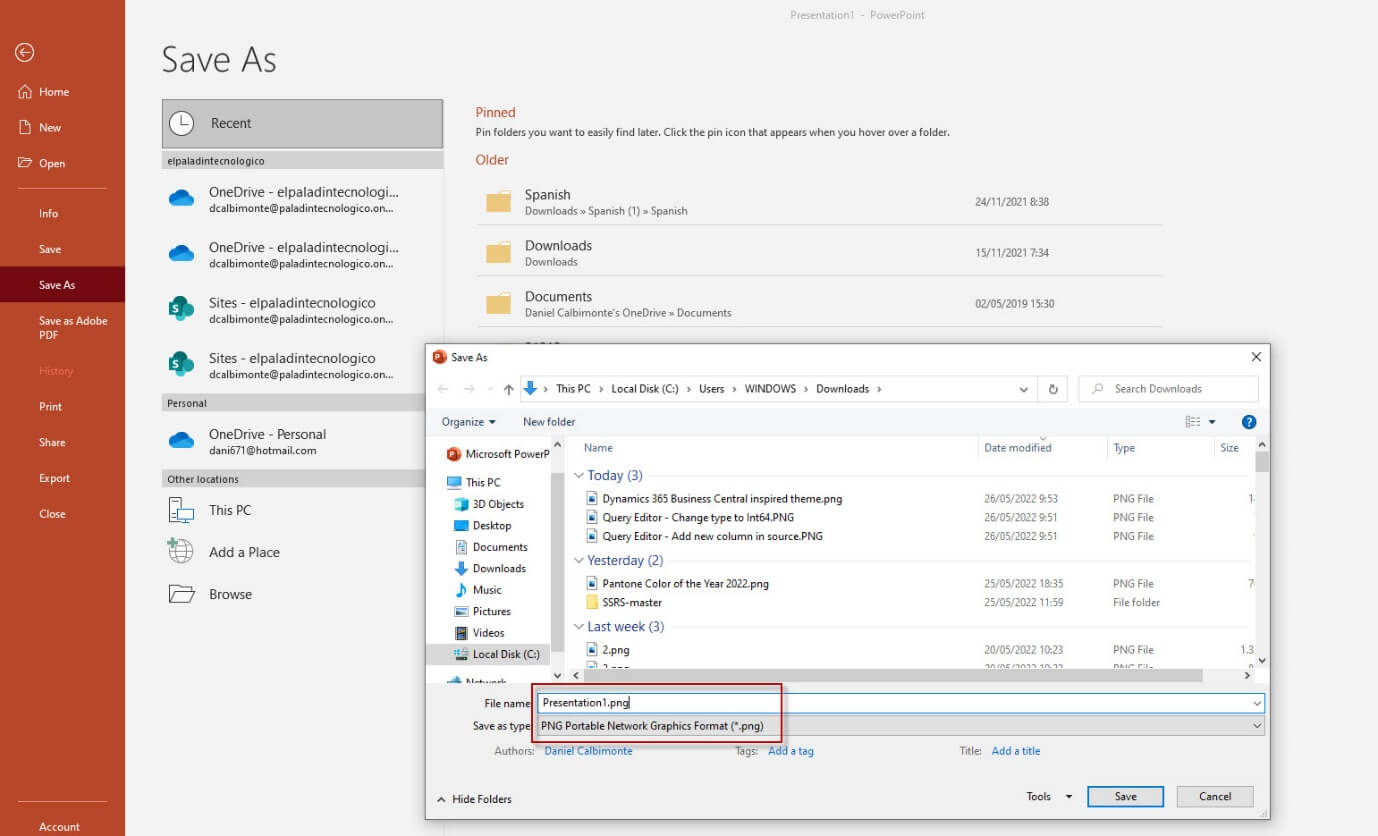
Task: Select Save in the backstage sidebar
Action: 50,250
